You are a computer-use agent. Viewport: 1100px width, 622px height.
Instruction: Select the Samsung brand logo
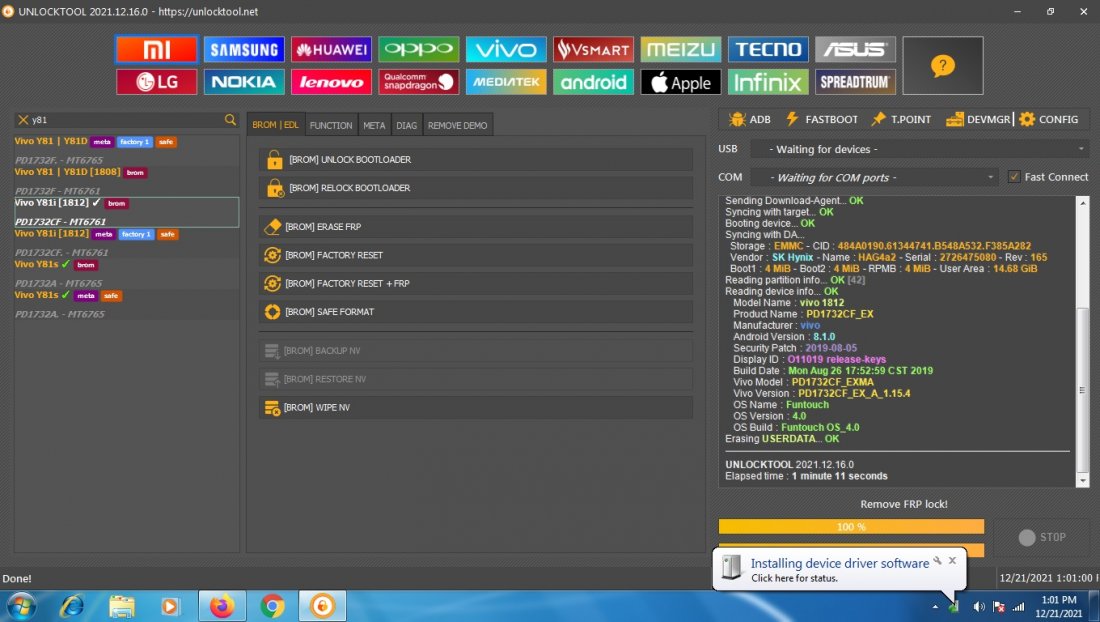tap(244, 50)
